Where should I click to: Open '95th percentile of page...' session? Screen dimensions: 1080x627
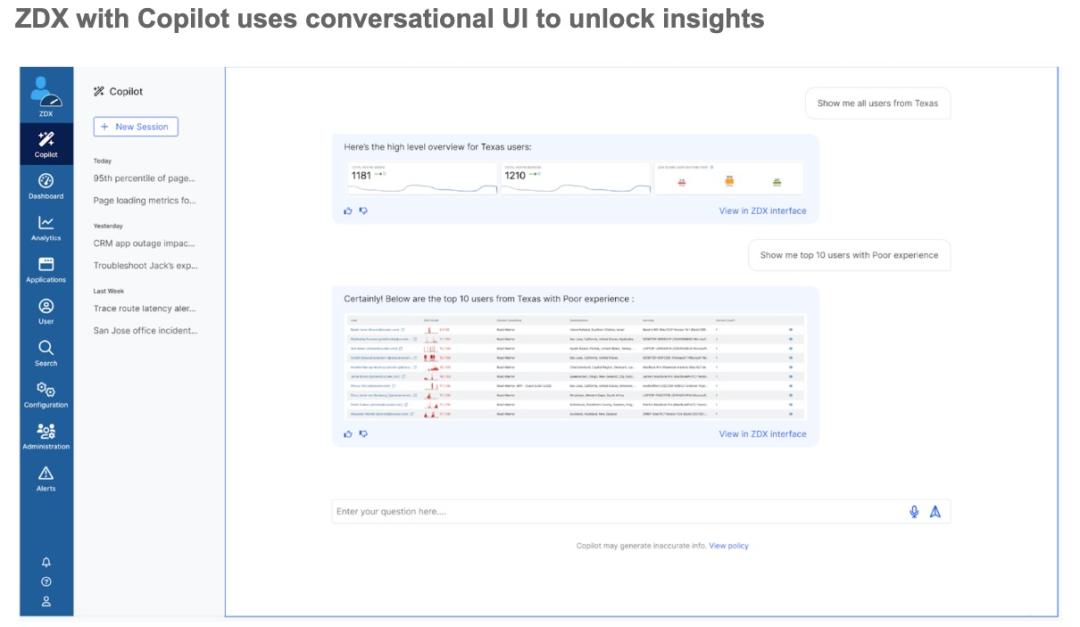pos(144,178)
